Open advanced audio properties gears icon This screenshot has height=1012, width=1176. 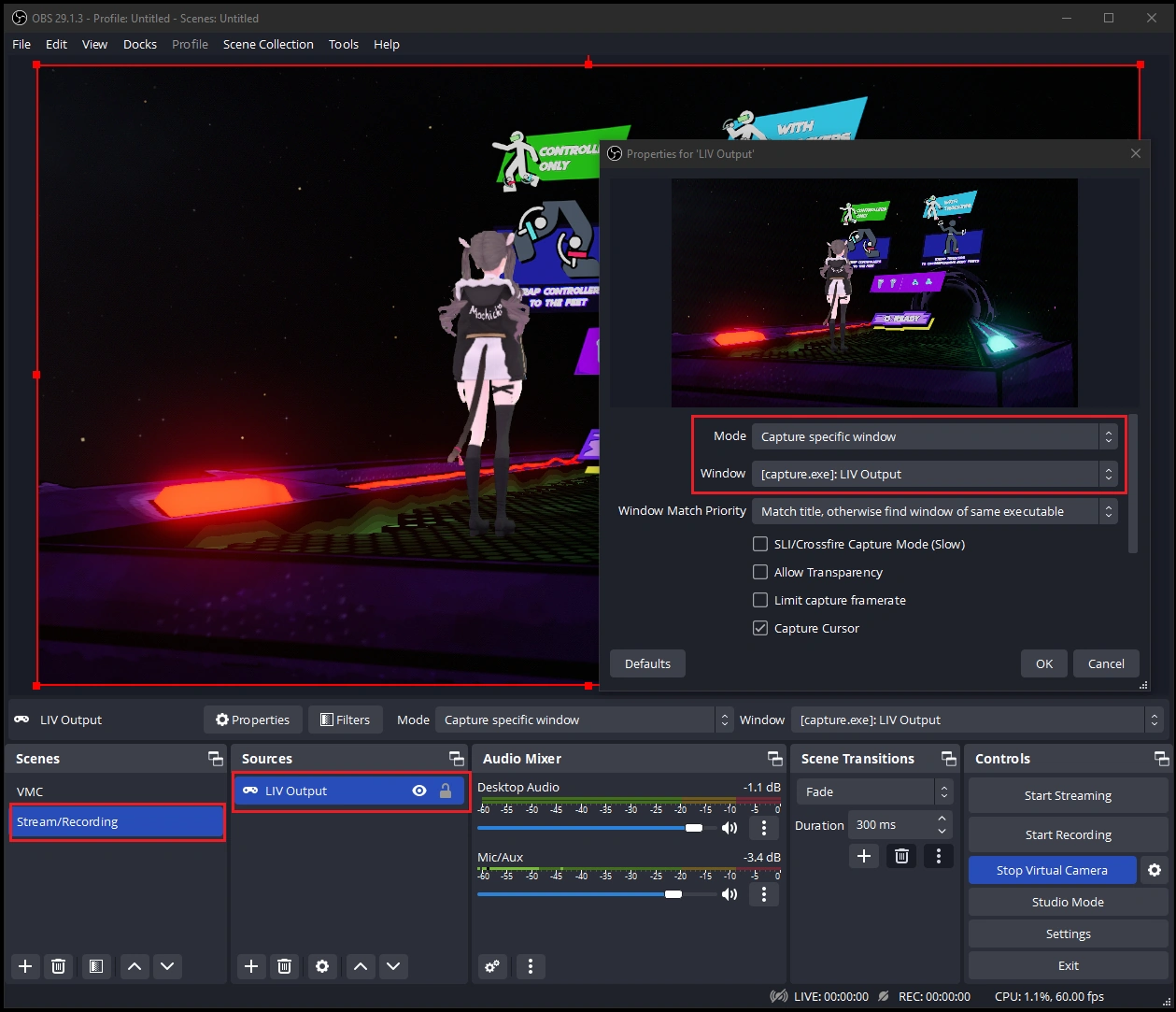pyautogui.click(x=493, y=966)
